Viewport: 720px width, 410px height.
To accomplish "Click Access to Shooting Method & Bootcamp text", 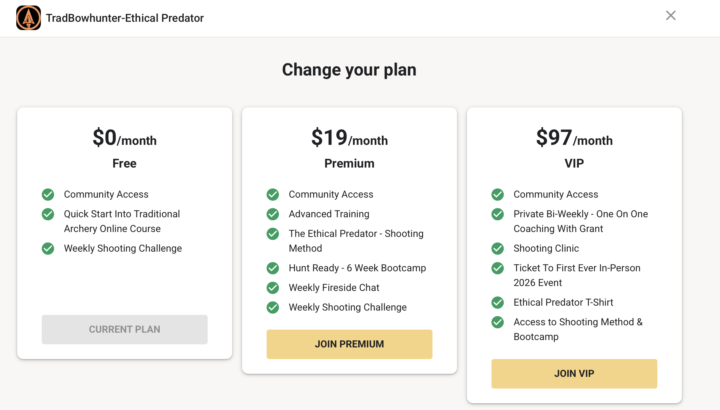I will pos(578,329).
